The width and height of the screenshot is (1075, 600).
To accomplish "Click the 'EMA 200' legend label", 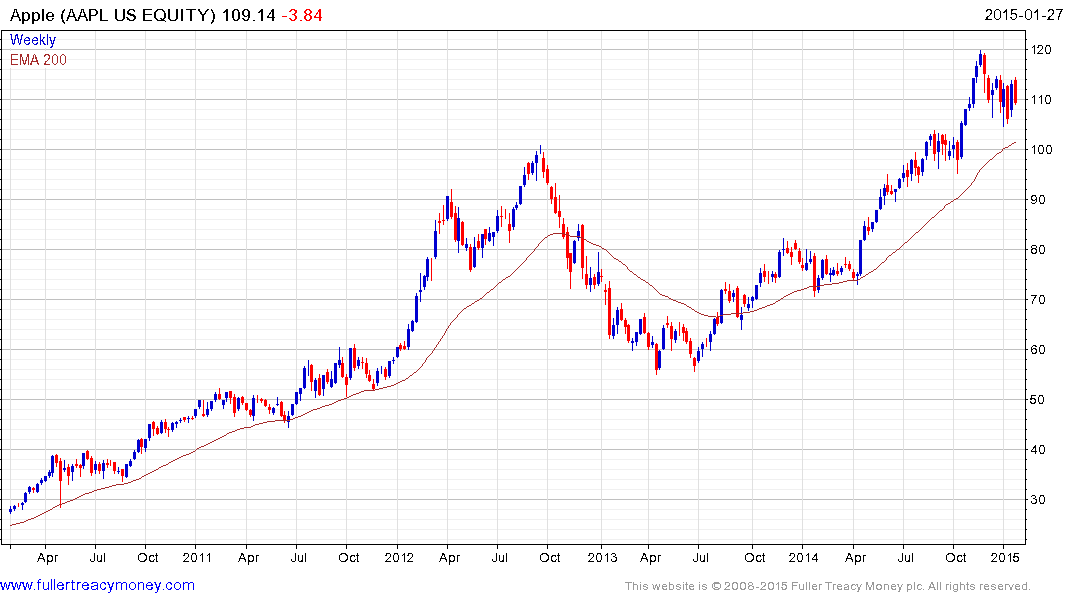I will pyautogui.click(x=38, y=60).
